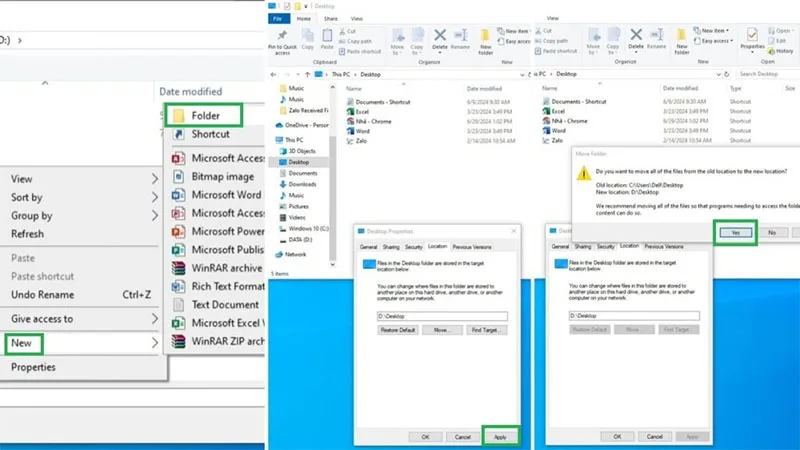This screenshot has width=800, height=450.
Task: Confirm Yes in Move Folder dialog
Action: tap(735, 233)
